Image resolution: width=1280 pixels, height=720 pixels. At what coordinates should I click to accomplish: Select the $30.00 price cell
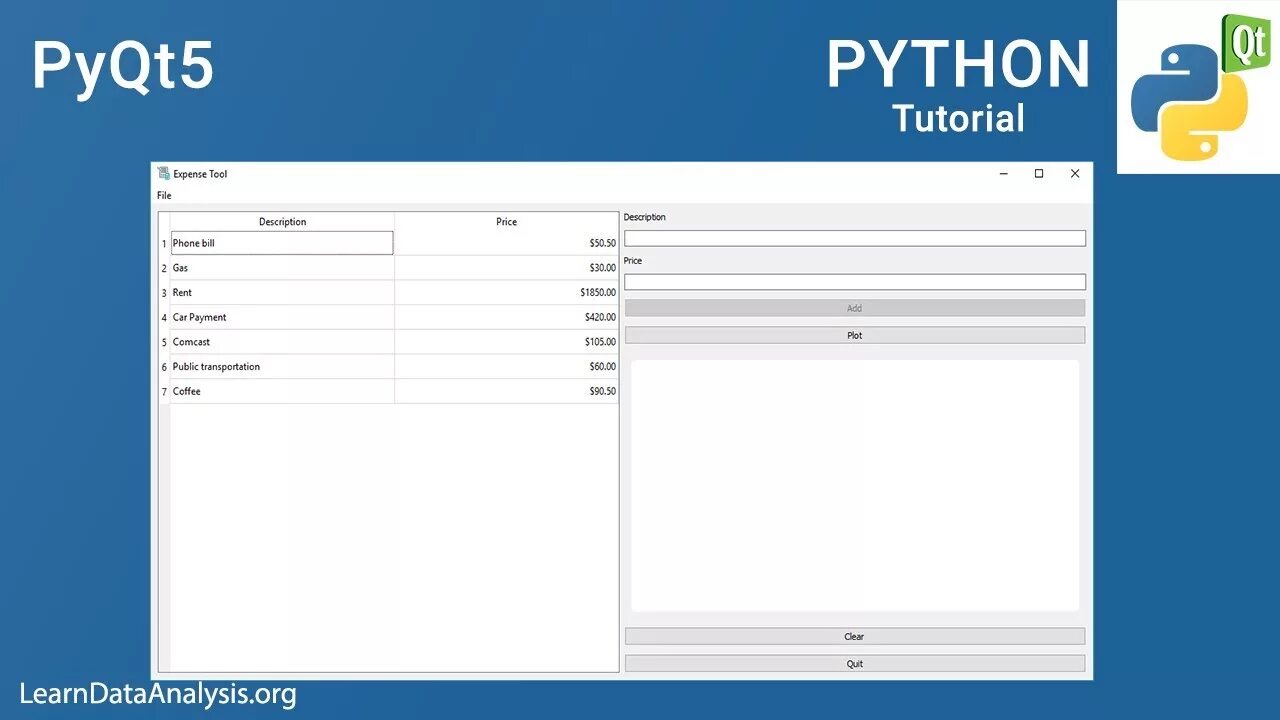coord(507,268)
